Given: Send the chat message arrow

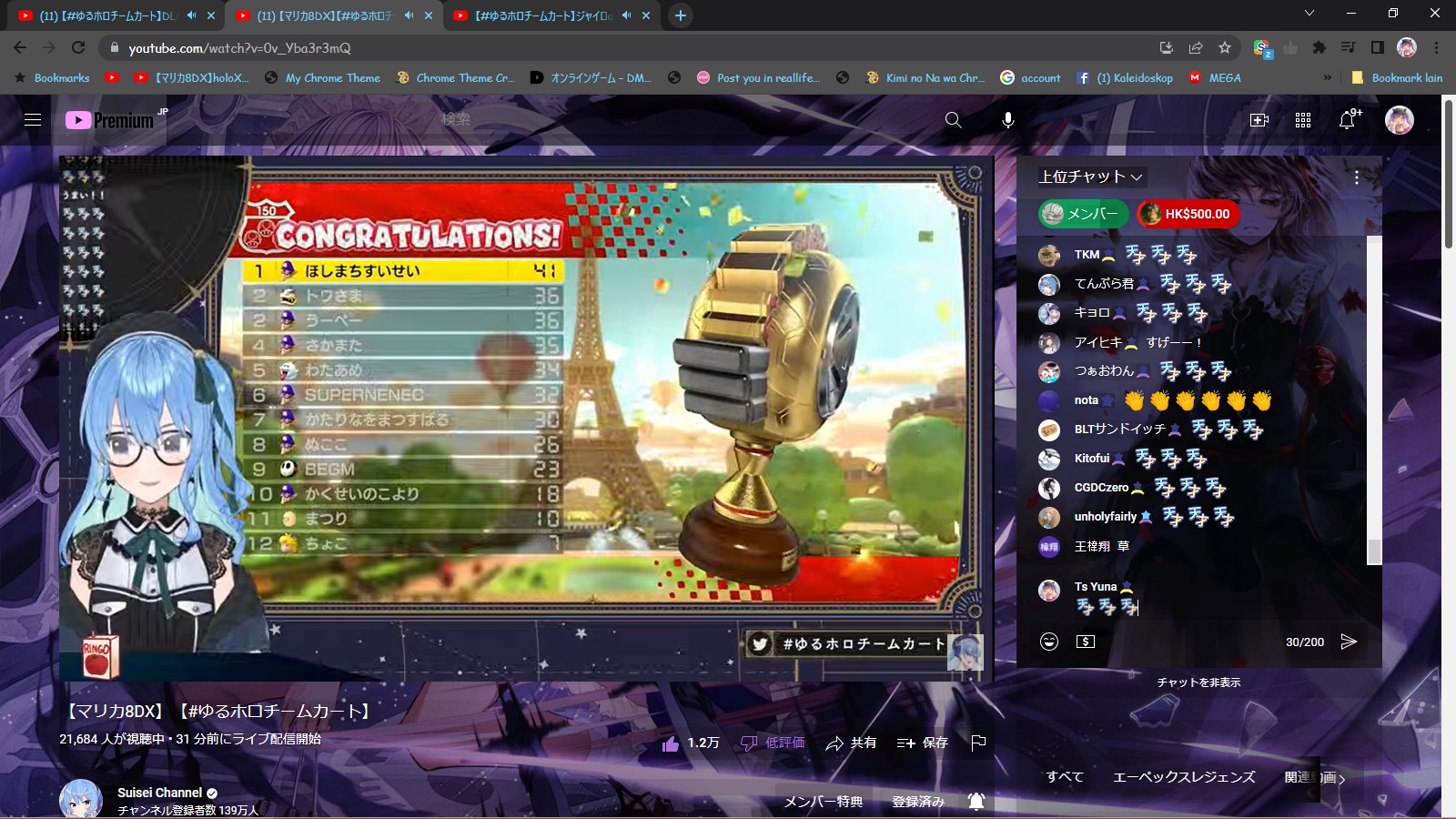Looking at the screenshot, I should point(1349,642).
